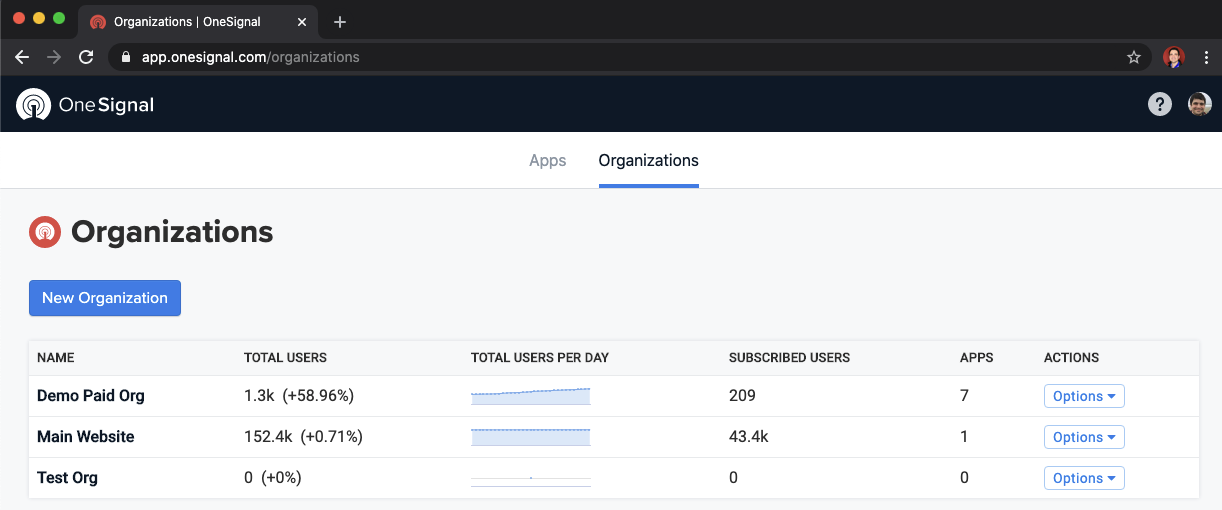The width and height of the screenshot is (1222, 510).
Task: Click Demo Paid Org users-per-day chart
Action: 531,396
